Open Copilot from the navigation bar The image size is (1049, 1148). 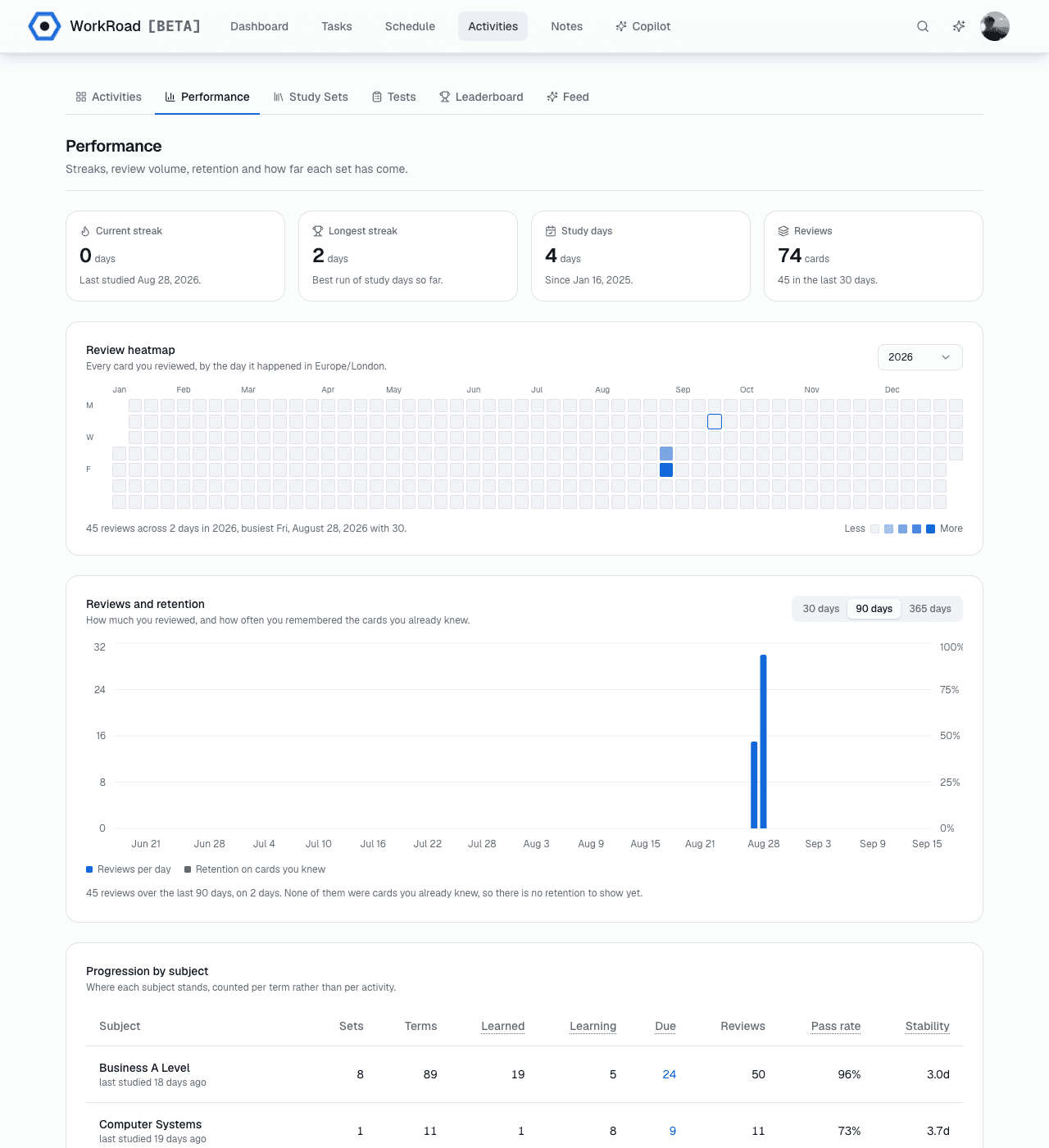[643, 26]
